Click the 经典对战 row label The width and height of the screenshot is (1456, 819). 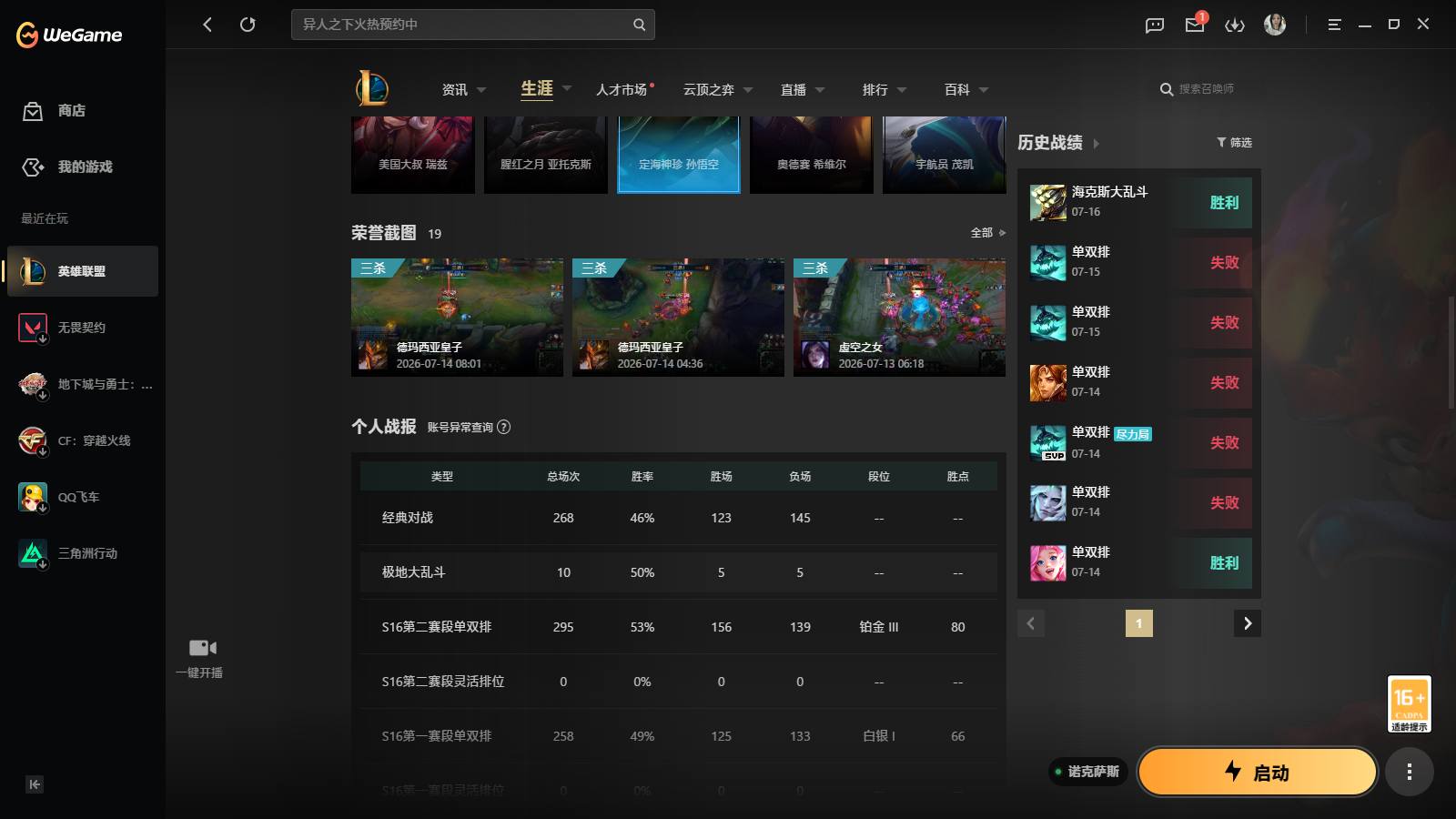pos(408,518)
